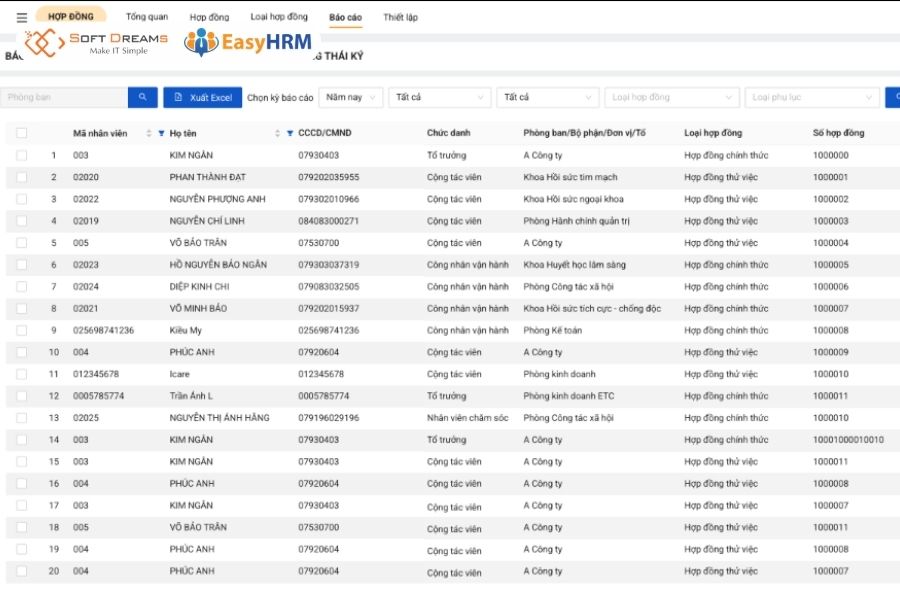Screen dimensions: 900x600
Task: Click the Loại hợp đồng column header
Action: (x=713, y=133)
